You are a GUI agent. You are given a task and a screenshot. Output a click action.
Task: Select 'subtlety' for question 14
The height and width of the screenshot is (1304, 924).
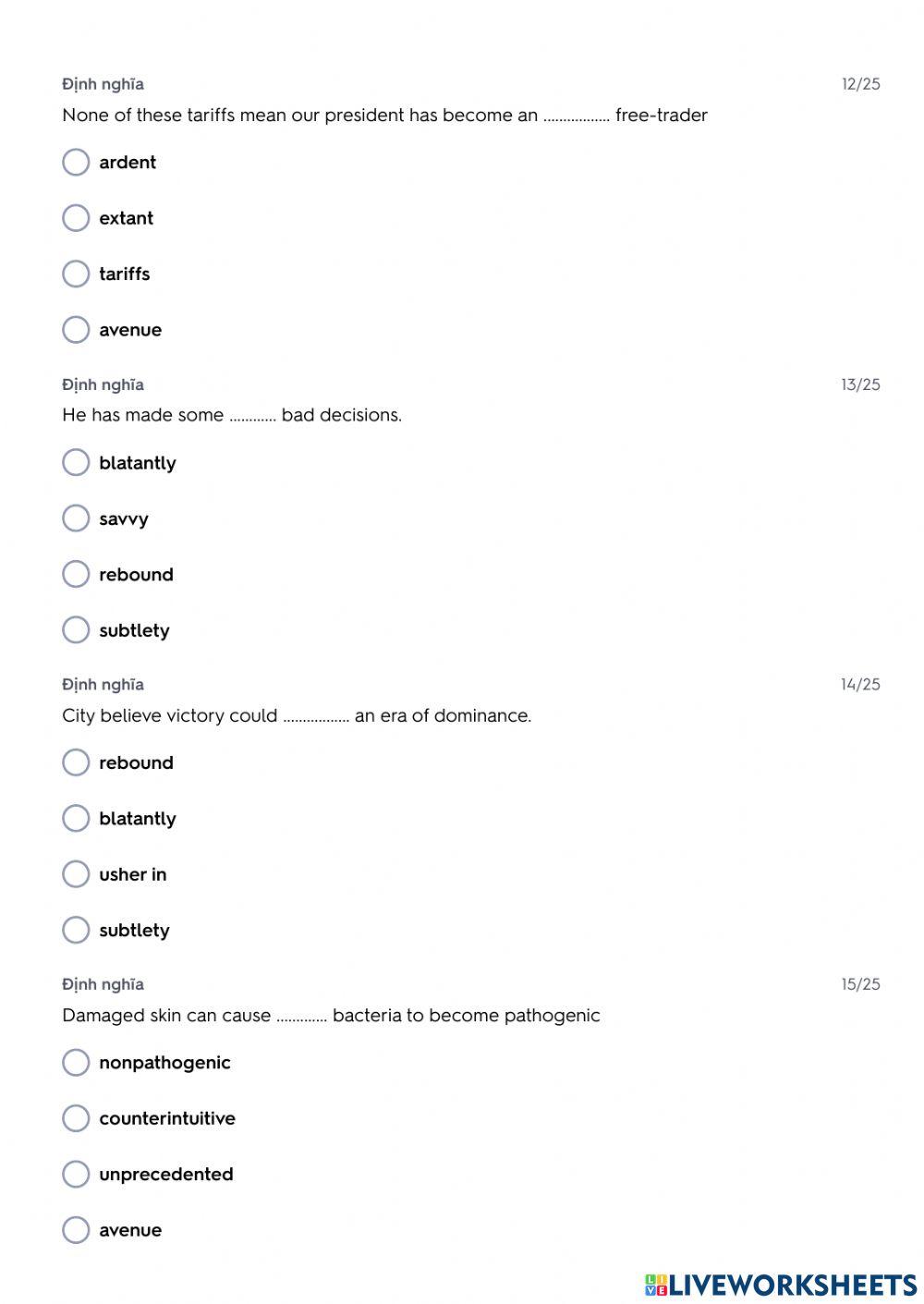[76, 930]
